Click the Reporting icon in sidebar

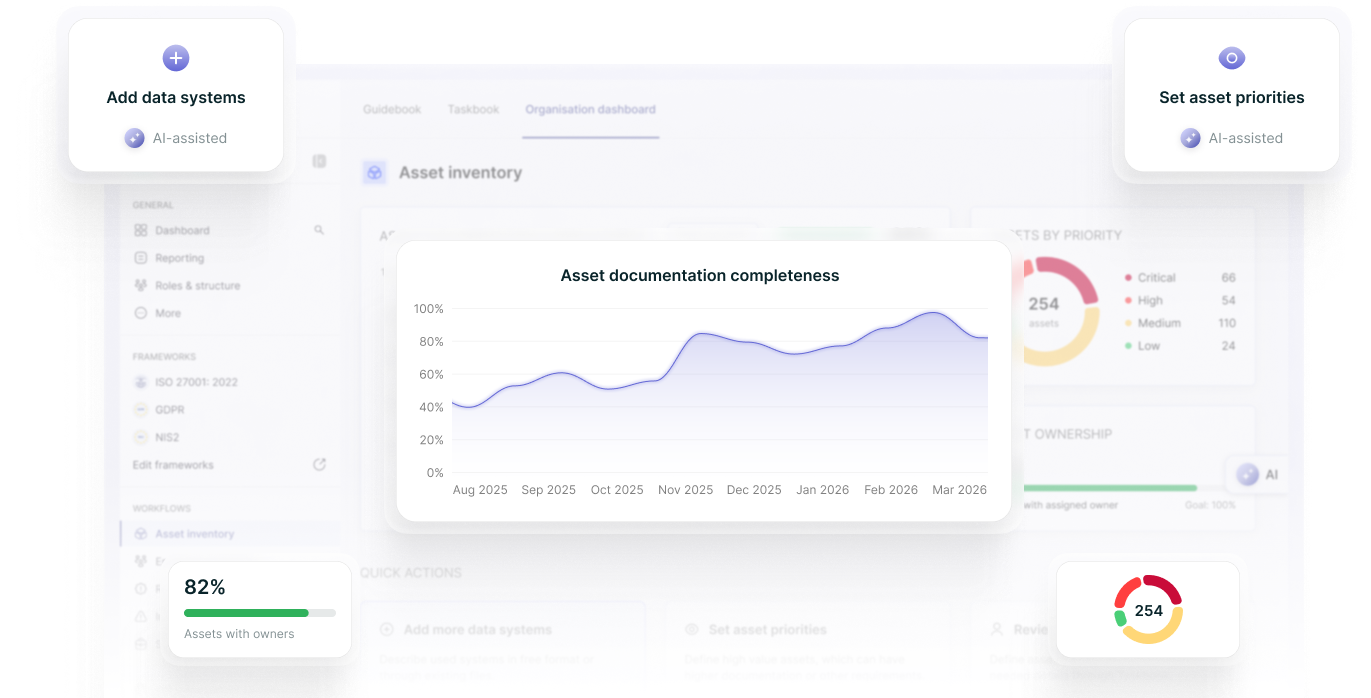click(x=141, y=258)
